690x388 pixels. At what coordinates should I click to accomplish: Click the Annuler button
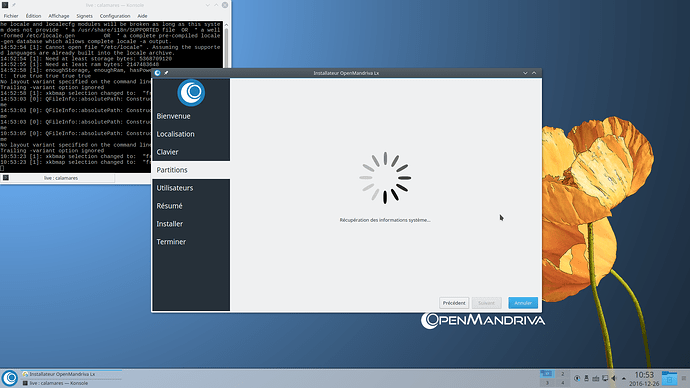[x=523, y=303]
